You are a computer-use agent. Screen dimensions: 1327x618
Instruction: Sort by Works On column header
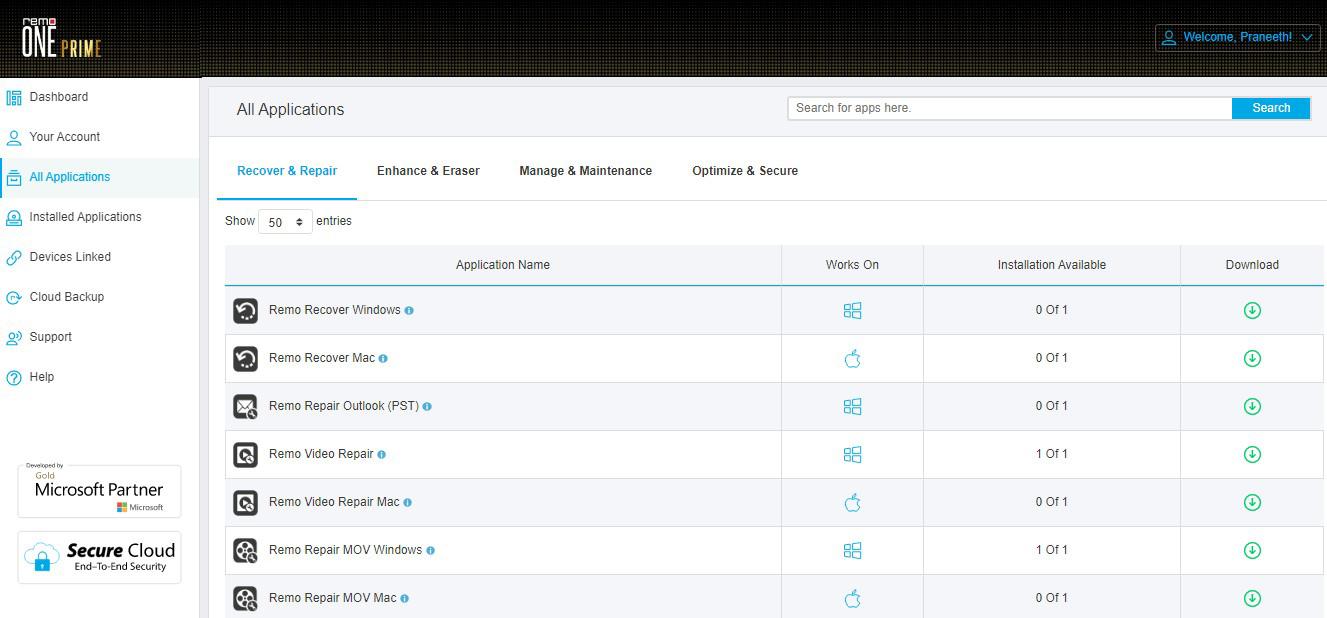[852, 265]
